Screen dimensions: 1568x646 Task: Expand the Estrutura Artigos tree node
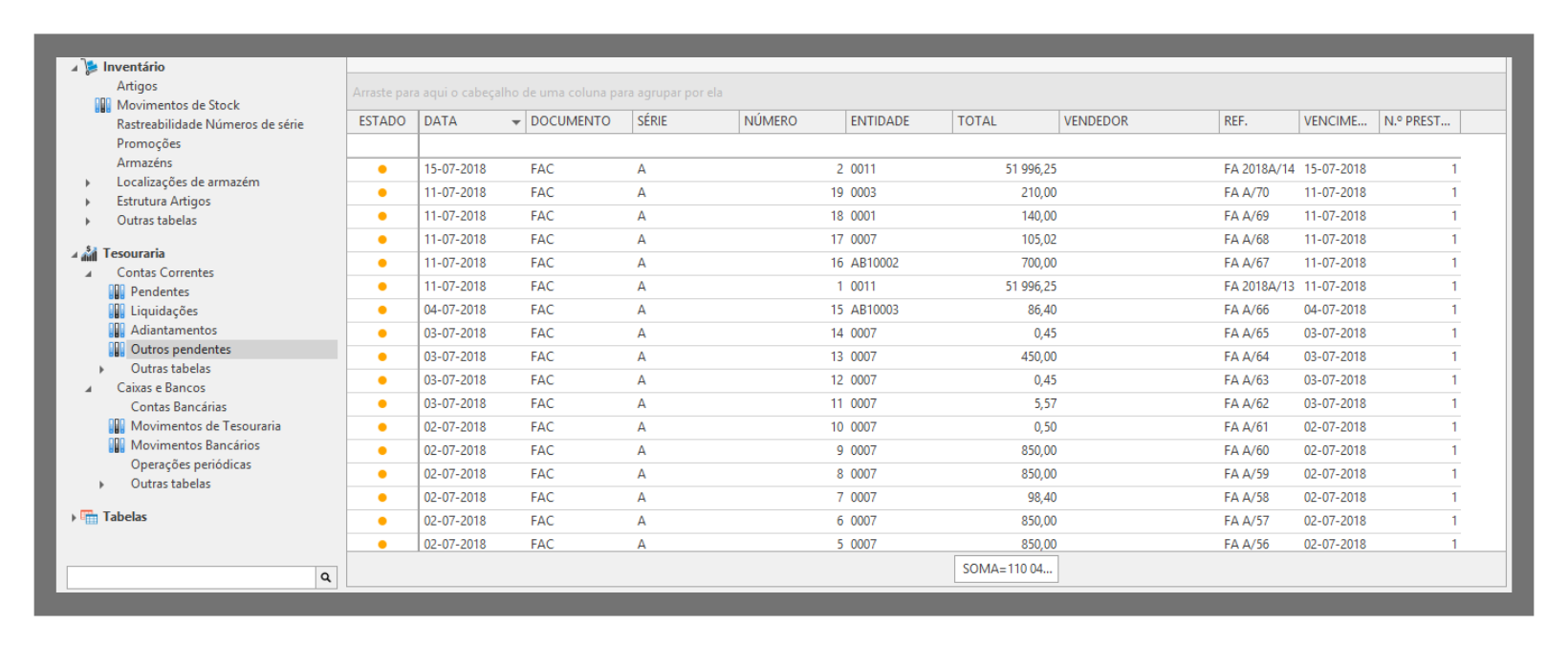(x=88, y=202)
